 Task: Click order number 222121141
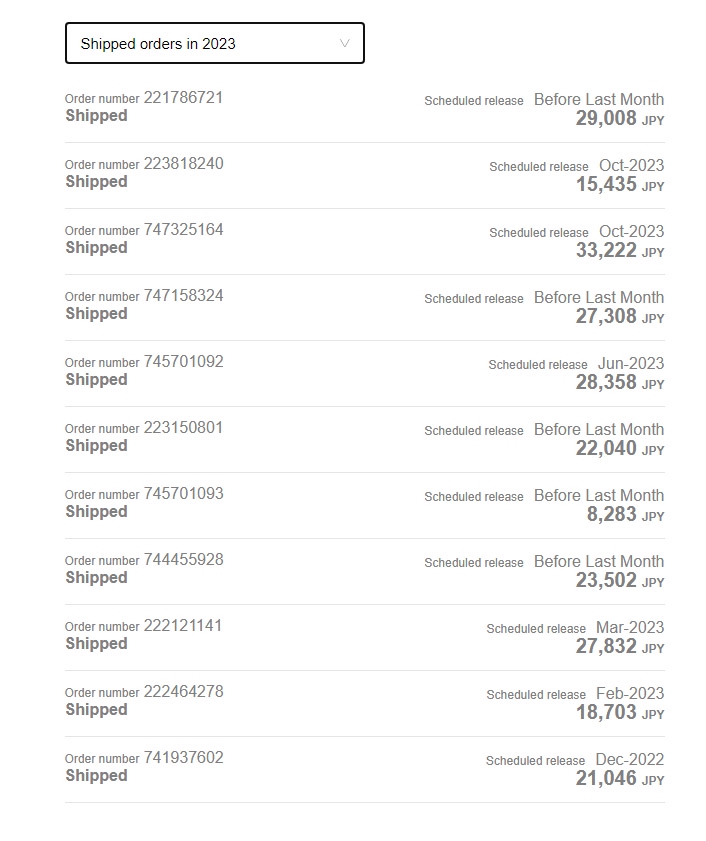click(x=183, y=626)
